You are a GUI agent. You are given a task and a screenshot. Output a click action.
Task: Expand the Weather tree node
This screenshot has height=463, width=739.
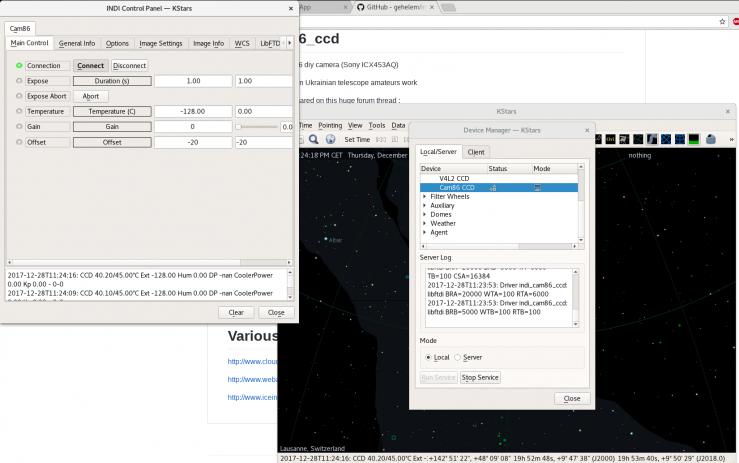coord(425,223)
